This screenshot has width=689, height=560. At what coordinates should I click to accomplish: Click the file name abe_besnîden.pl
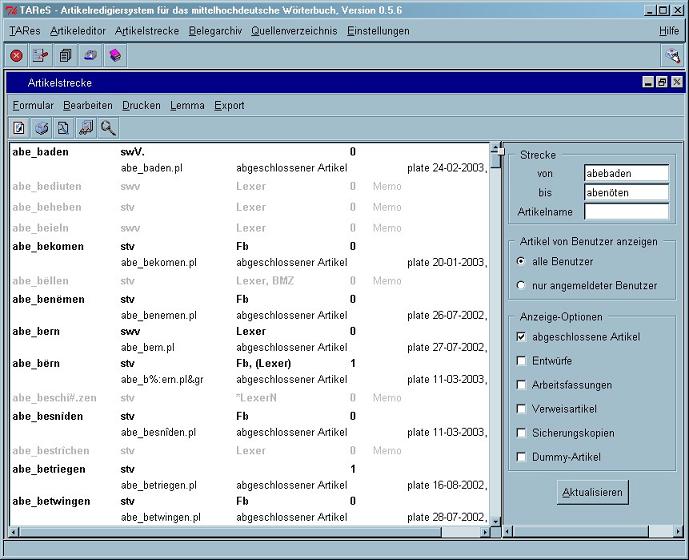(x=159, y=433)
